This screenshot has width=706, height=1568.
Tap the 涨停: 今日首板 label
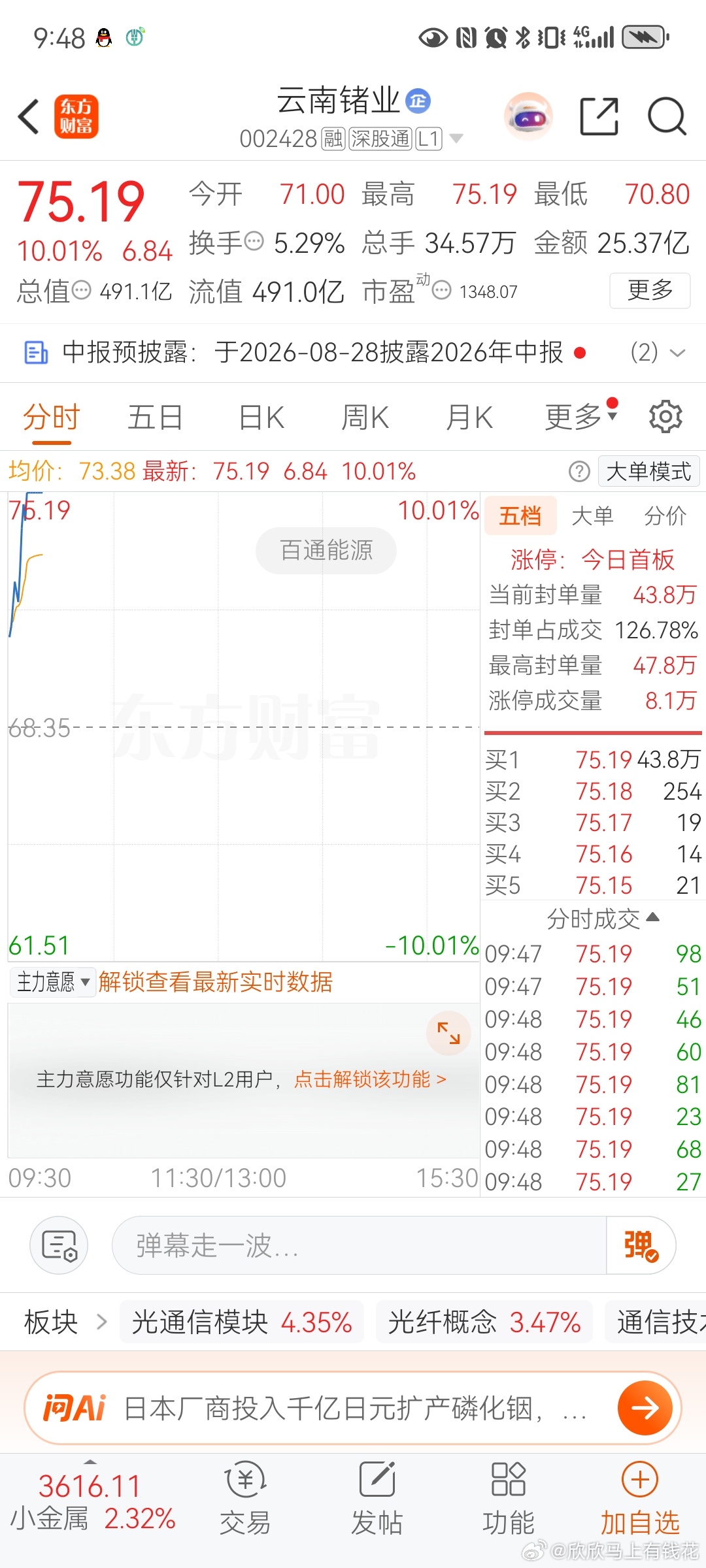pos(592,559)
